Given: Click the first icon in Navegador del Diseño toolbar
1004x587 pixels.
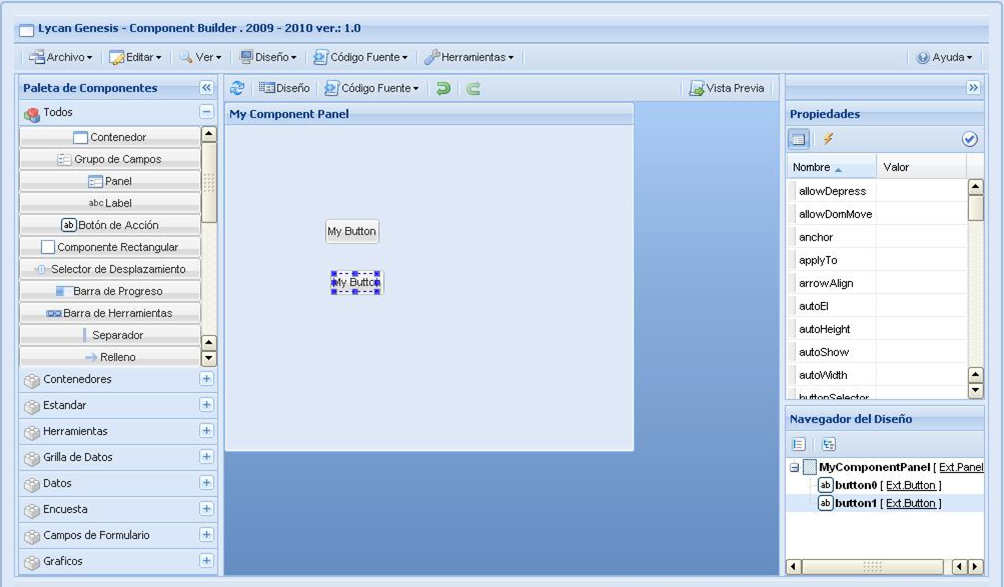Looking at the screenshot, I should 799,444.
